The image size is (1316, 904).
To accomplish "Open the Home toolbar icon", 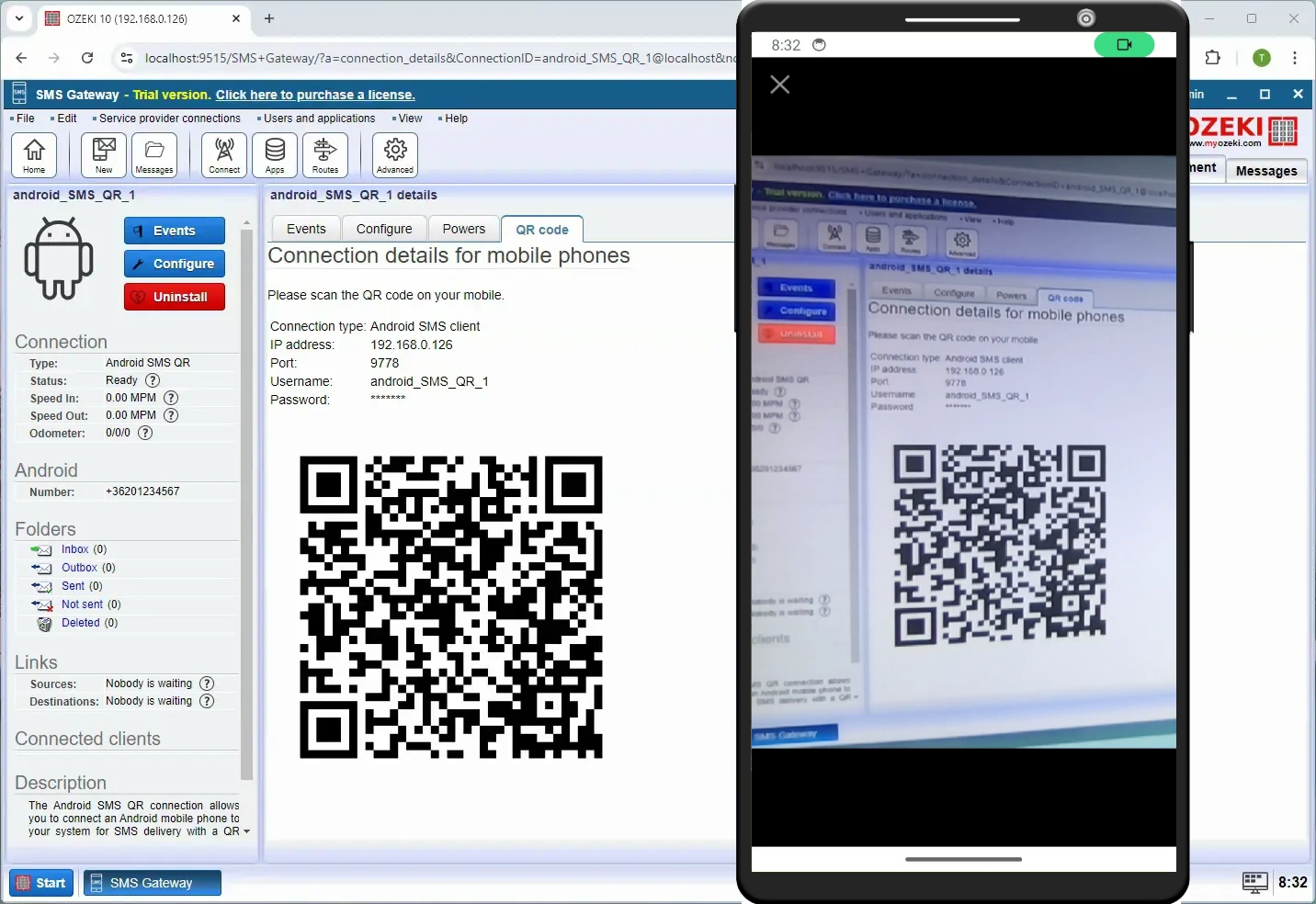I will tap(34, 154).
